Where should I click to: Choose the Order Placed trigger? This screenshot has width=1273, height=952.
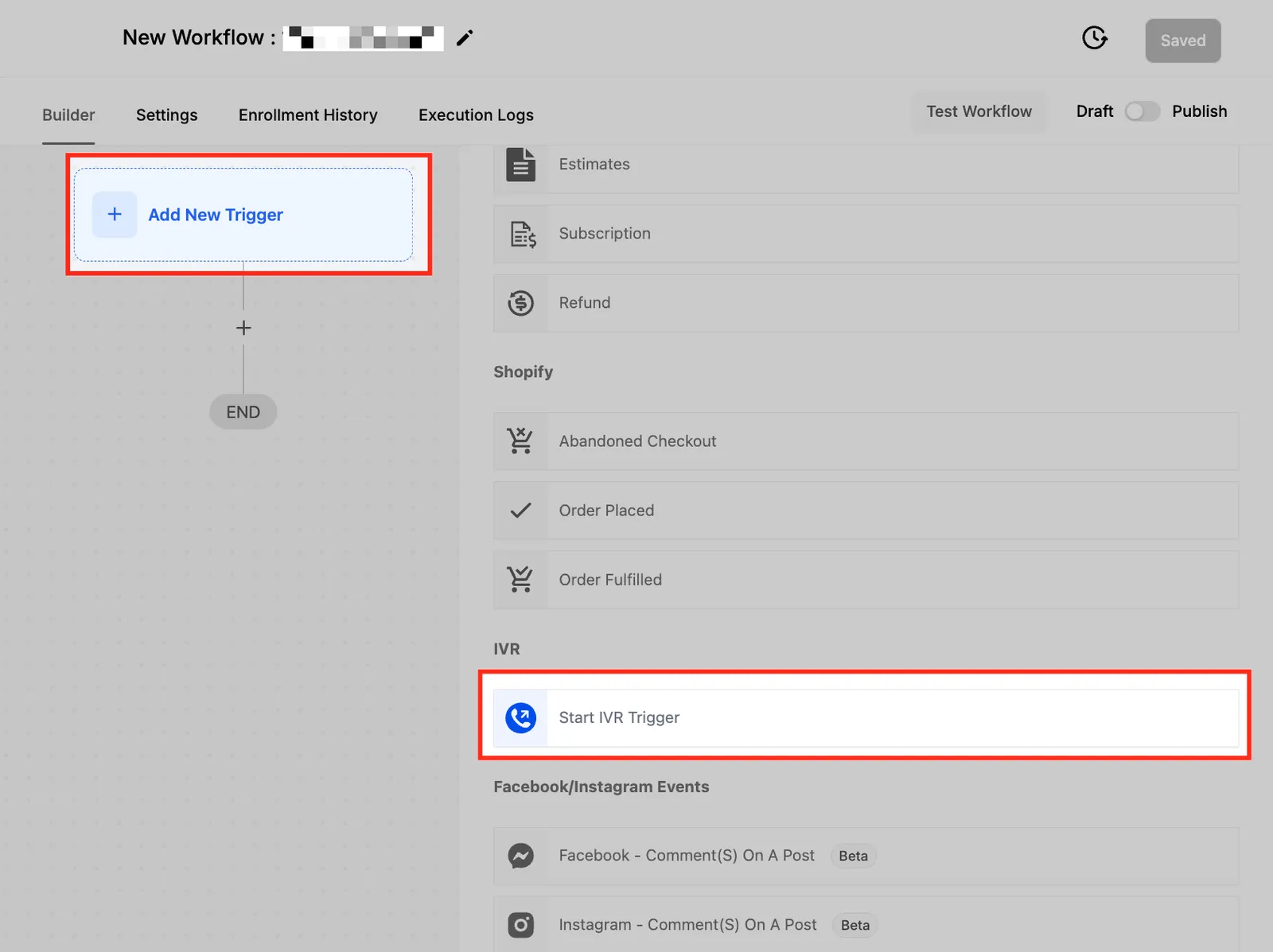(x=866, y=511)
